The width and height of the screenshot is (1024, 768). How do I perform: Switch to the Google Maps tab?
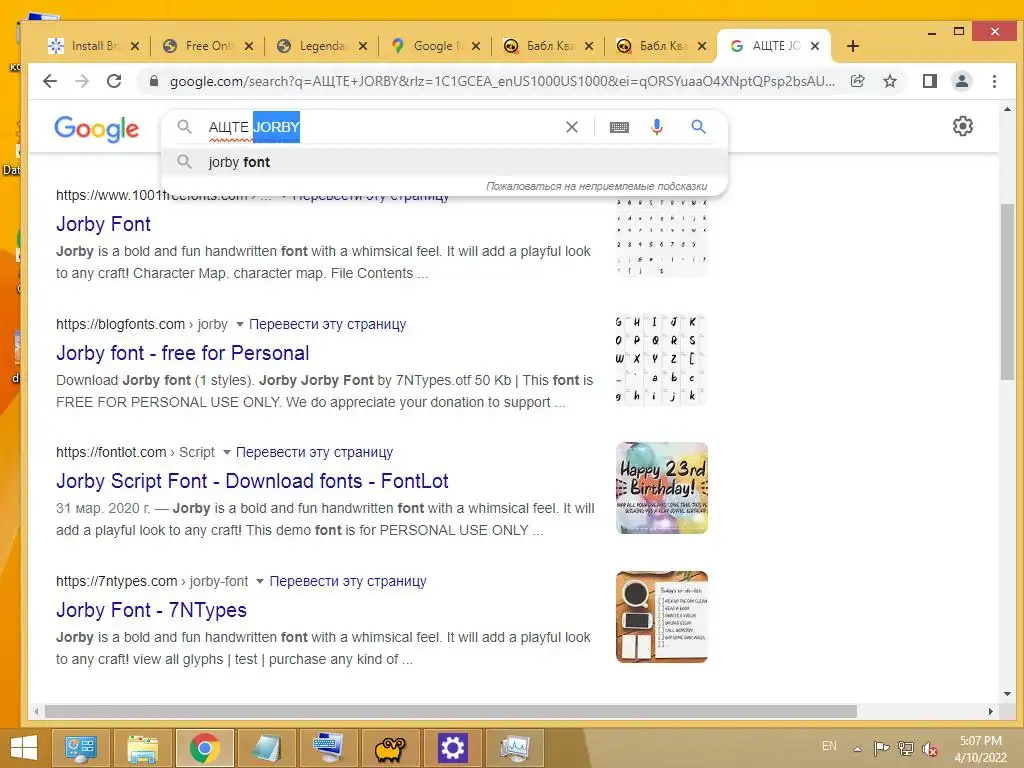coord(433,46)
